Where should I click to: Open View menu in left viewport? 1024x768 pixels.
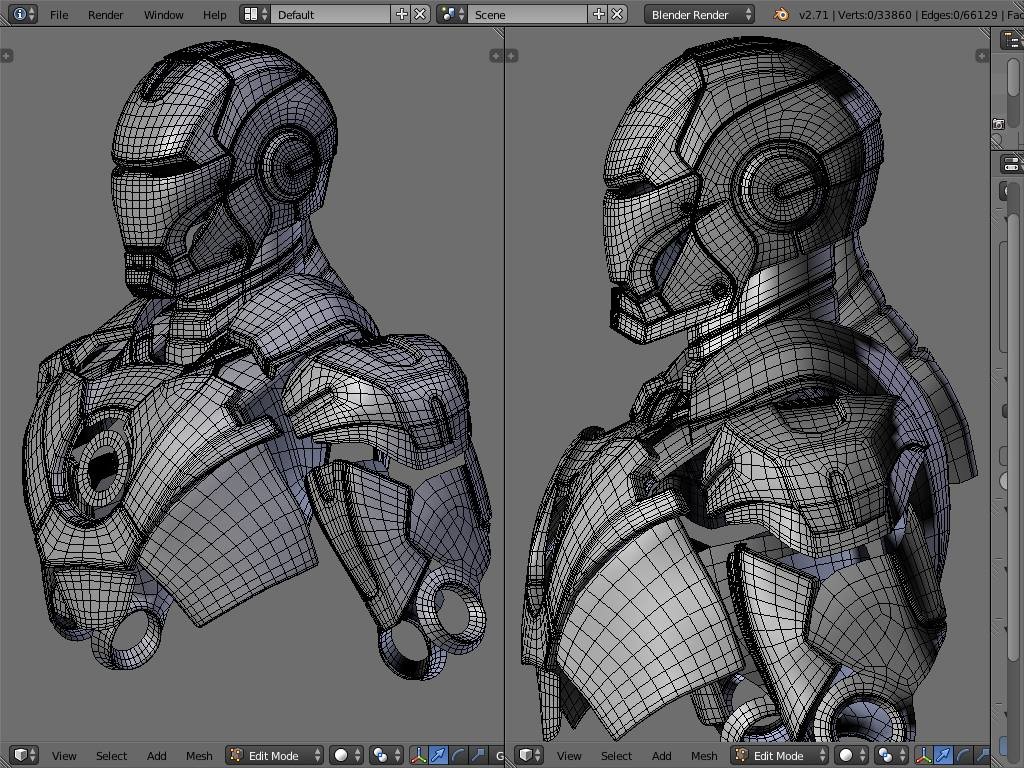(64, 756)
